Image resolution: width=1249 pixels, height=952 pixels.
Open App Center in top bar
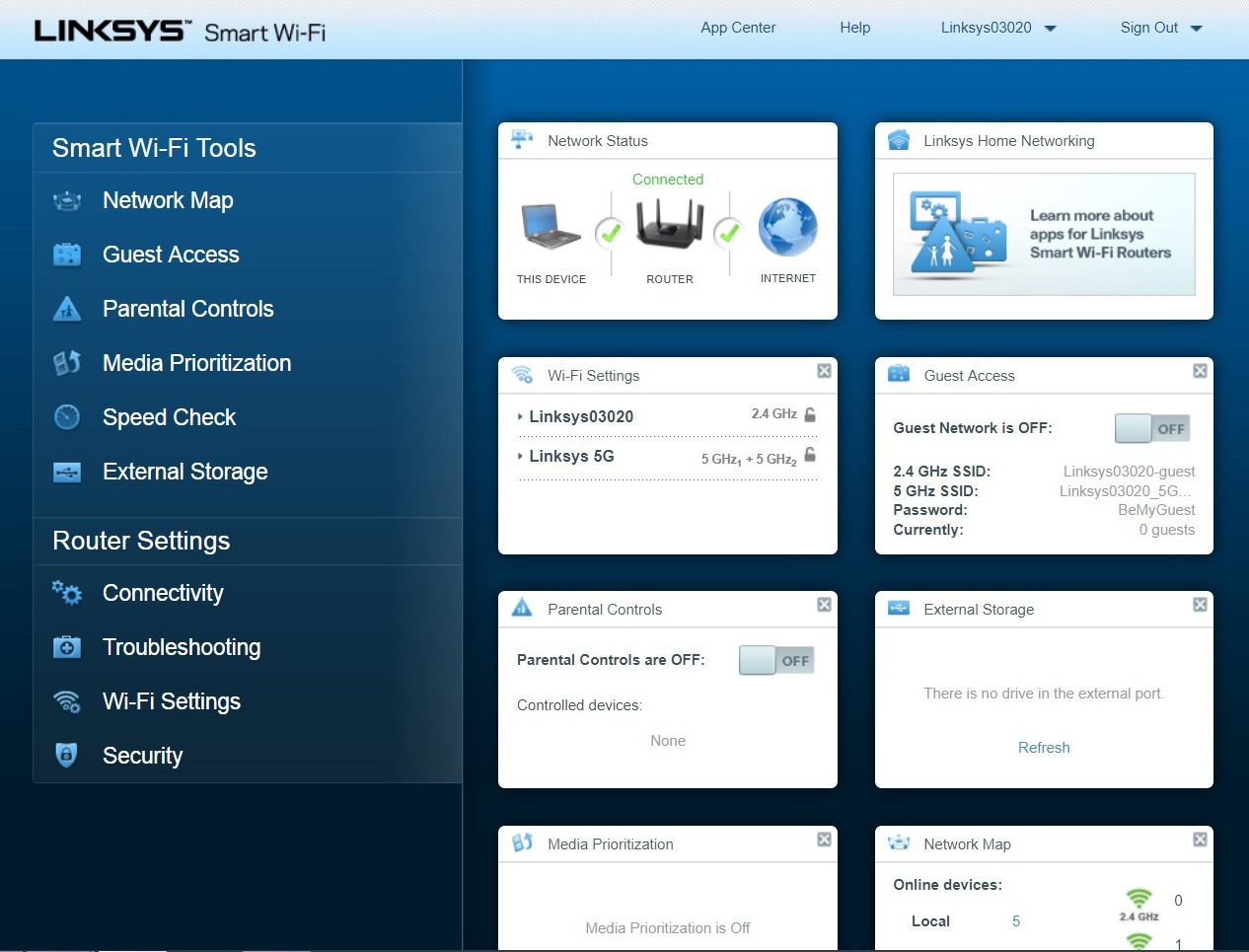coord(738,28)
